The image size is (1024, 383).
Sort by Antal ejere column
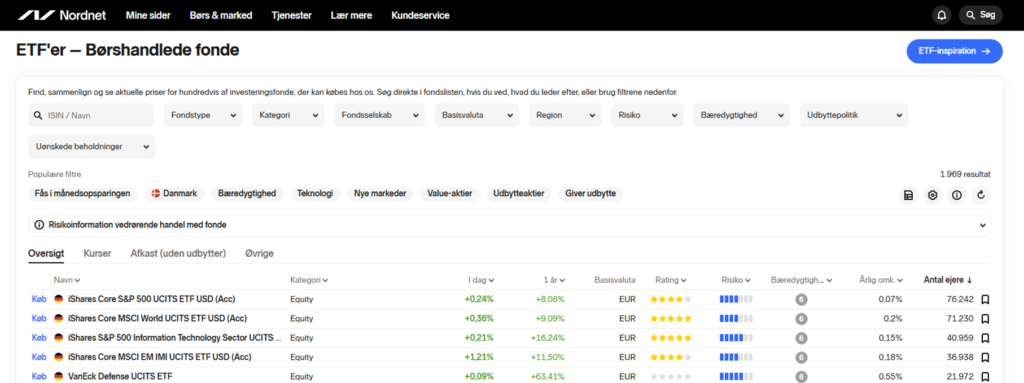click(x=948, y=280)
